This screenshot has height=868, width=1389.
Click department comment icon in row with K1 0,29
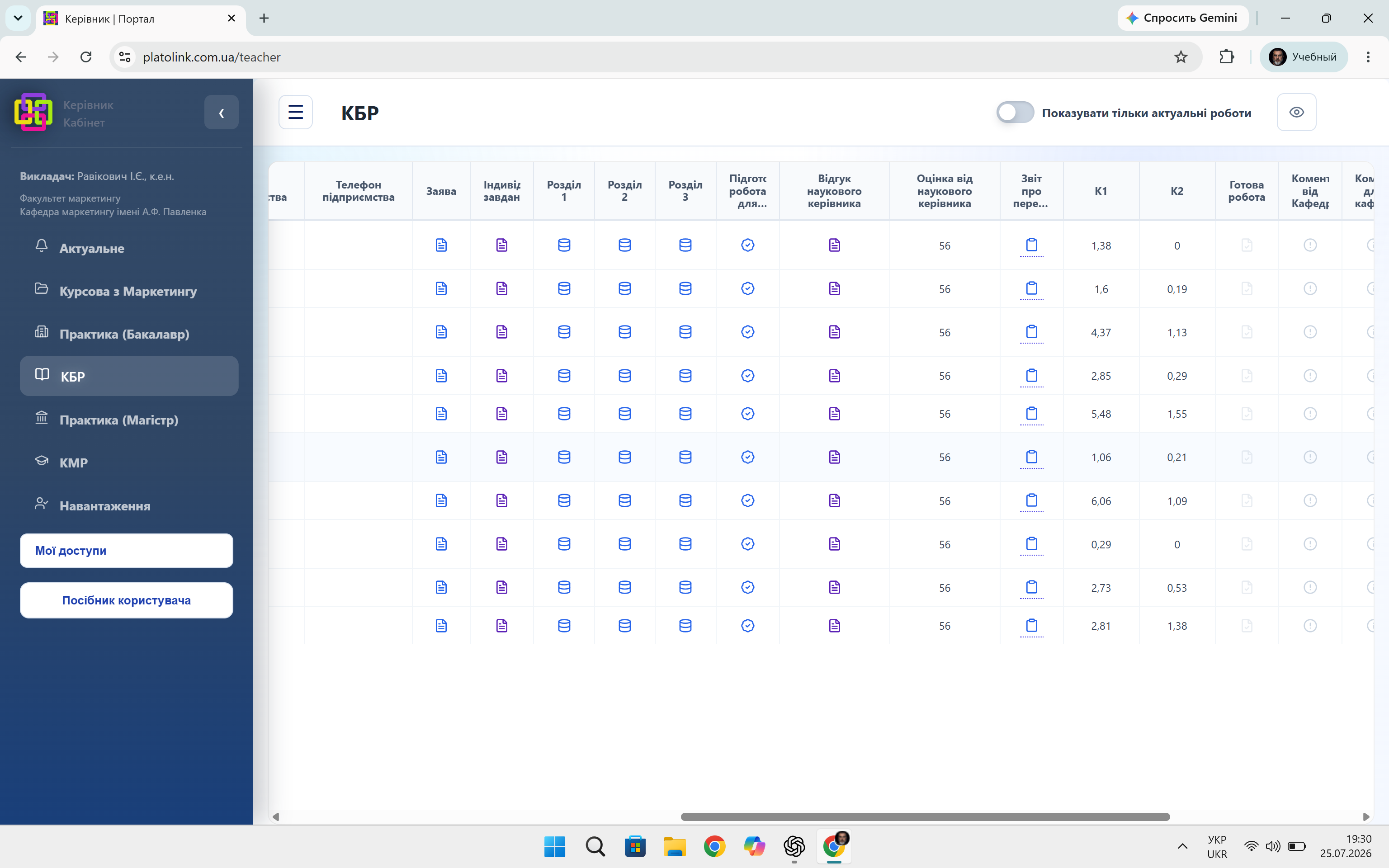(x=1310, y=544)
